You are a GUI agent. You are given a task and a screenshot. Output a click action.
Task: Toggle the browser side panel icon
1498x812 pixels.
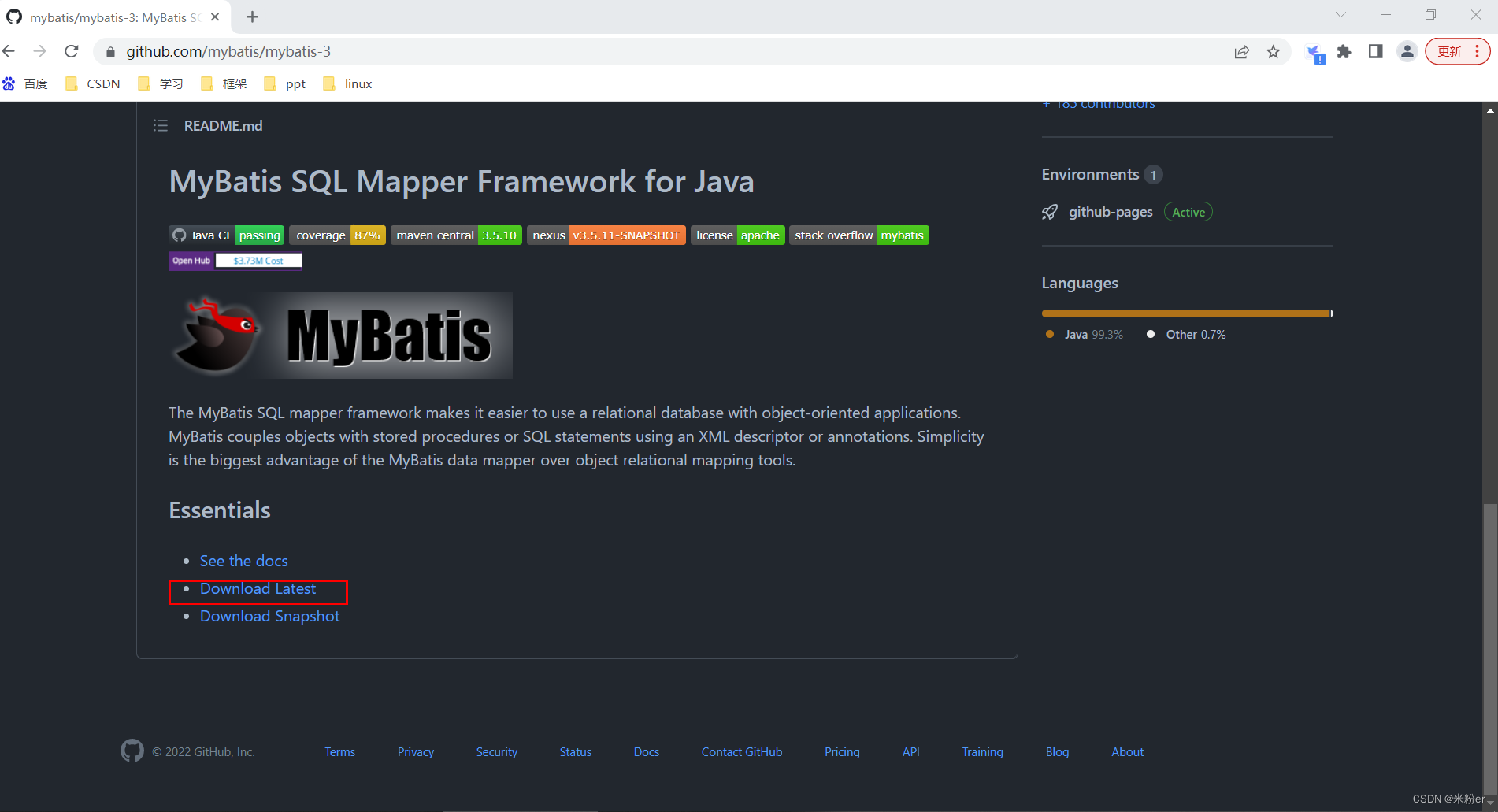[1376, 51]
